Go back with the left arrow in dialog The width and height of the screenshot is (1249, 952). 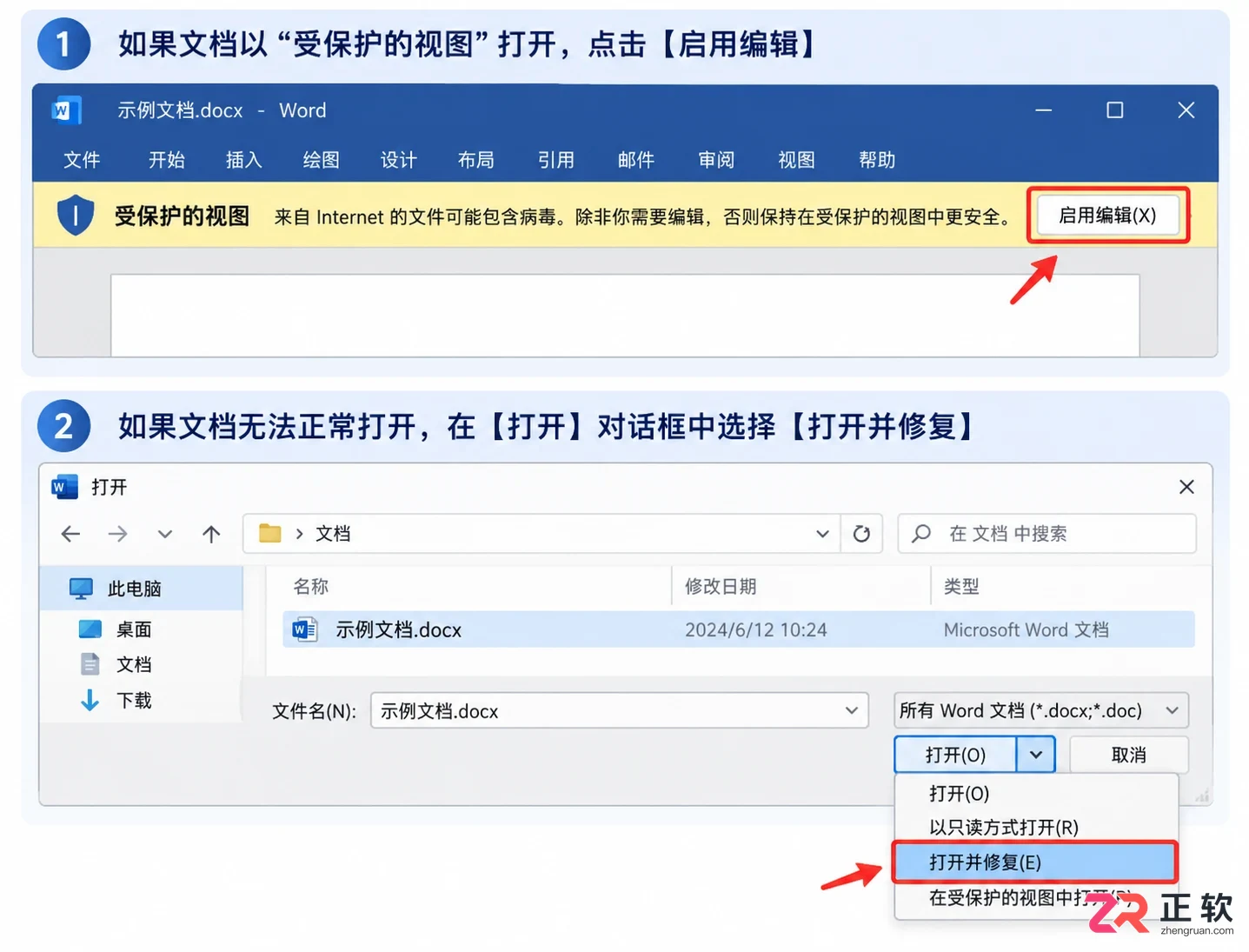pyautogui.click(x=71, y=534)
